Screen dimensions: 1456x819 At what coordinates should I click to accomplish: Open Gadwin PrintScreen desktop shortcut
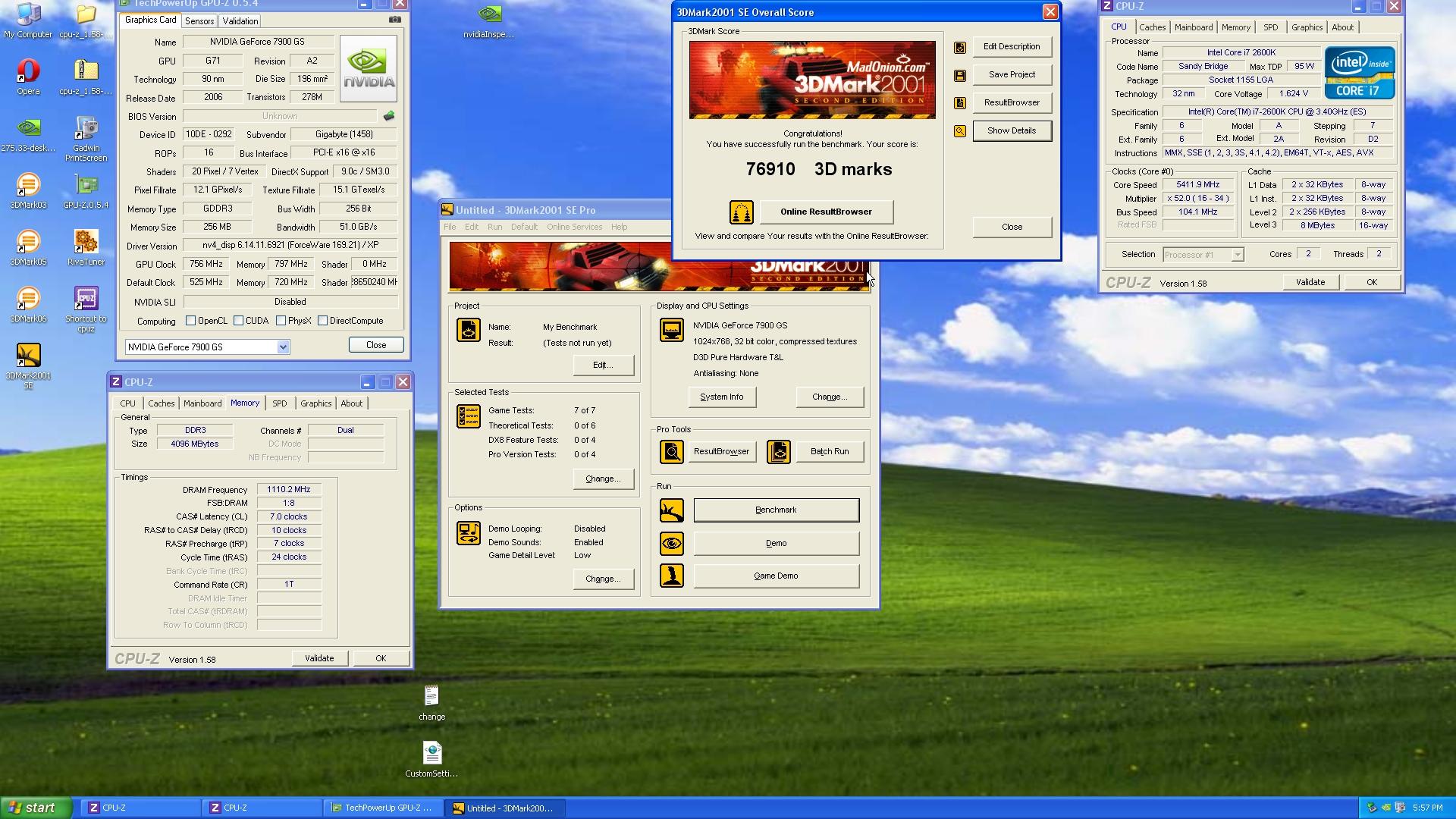coord(86,139)
